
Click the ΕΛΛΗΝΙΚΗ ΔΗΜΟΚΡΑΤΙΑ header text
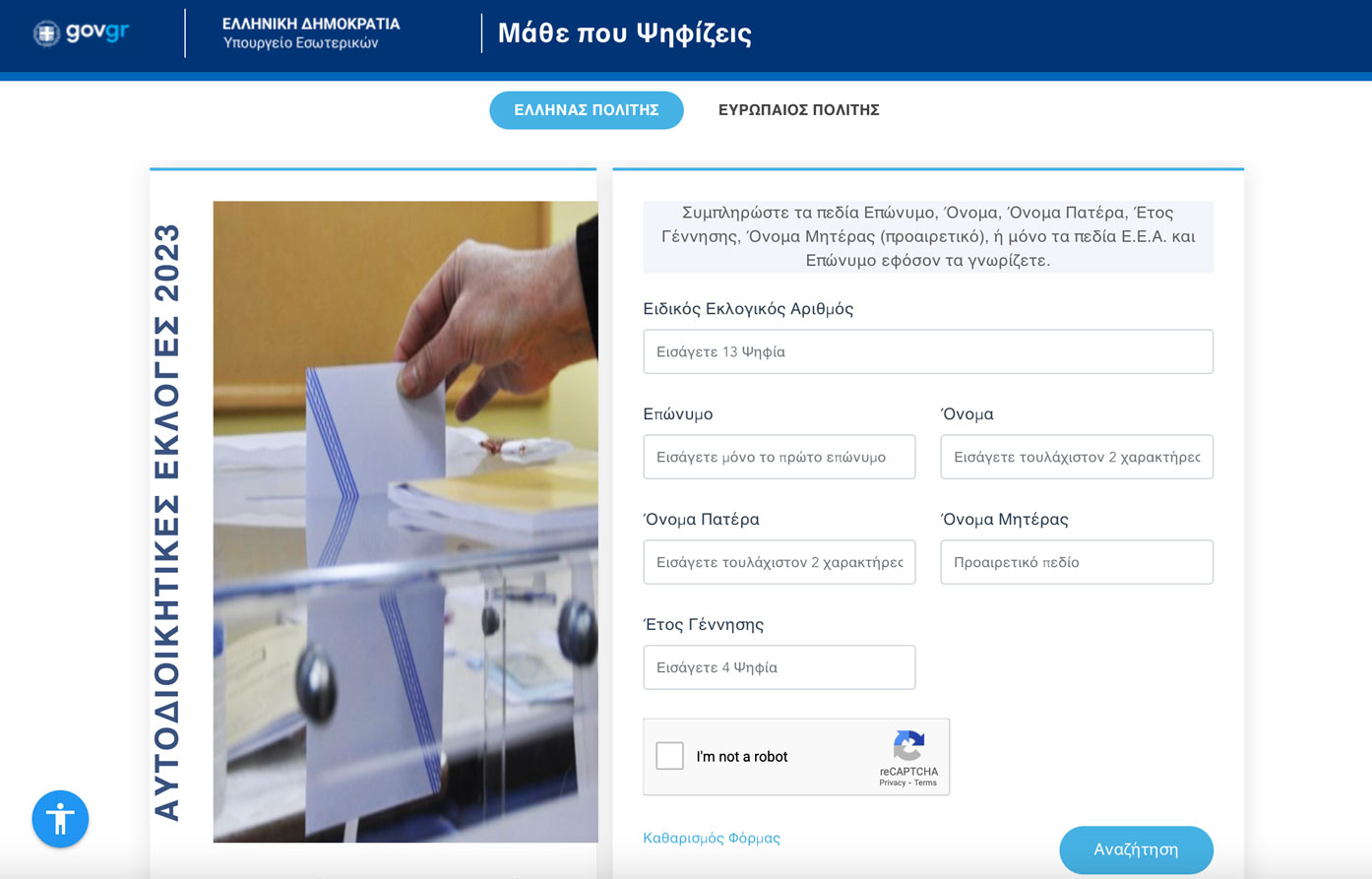311,24
